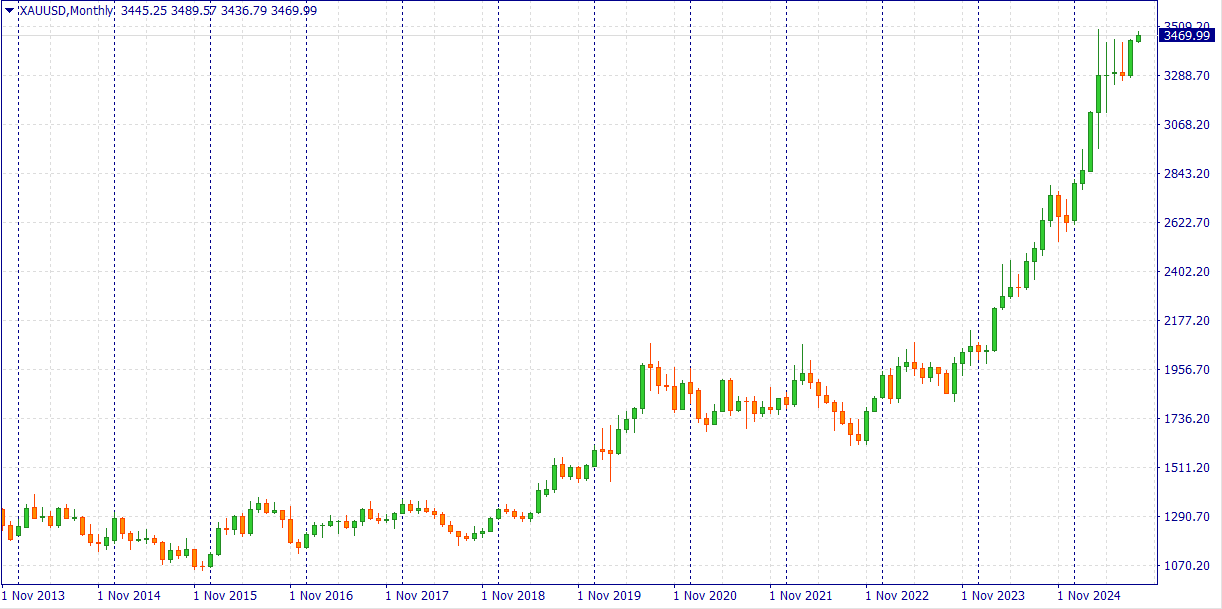1222x609 pixels.
Task: Click the 1 Nov 2016 date label
Action: 321,596
